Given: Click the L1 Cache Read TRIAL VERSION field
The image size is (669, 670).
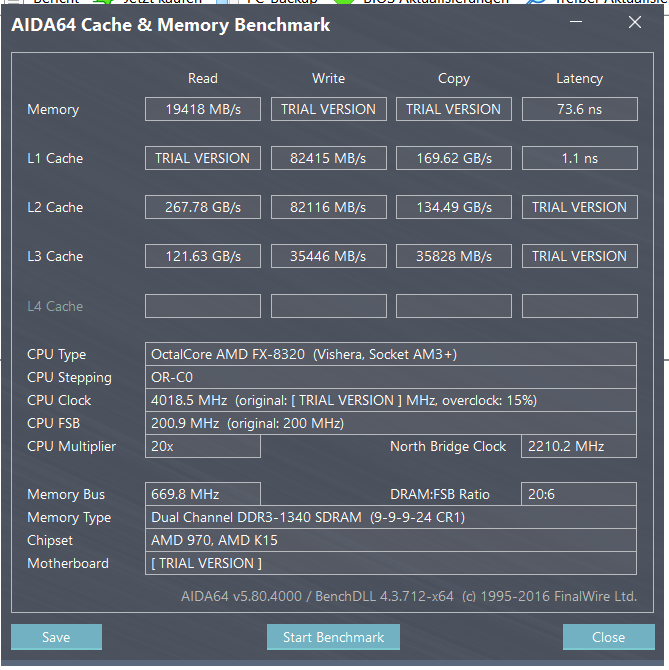Looking at the screenshot, I should [203, 158].
